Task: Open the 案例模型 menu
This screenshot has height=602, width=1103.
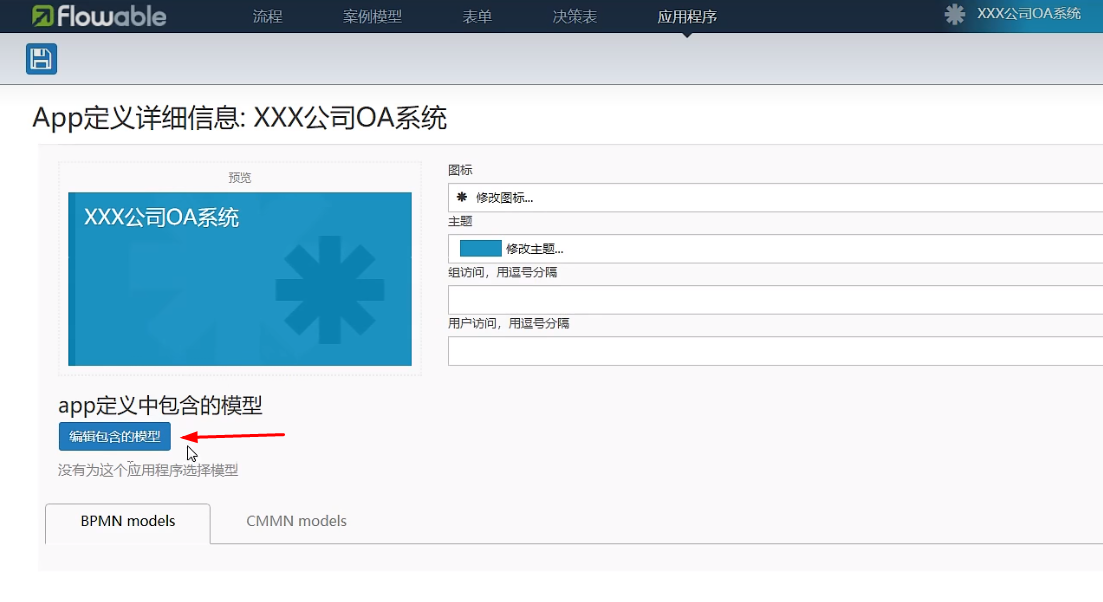Action: 372,16
